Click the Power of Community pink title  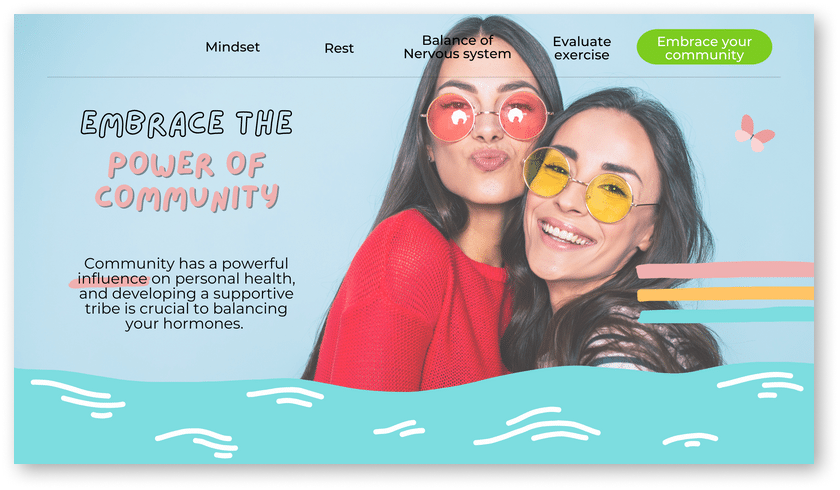[x=187, y=180]
